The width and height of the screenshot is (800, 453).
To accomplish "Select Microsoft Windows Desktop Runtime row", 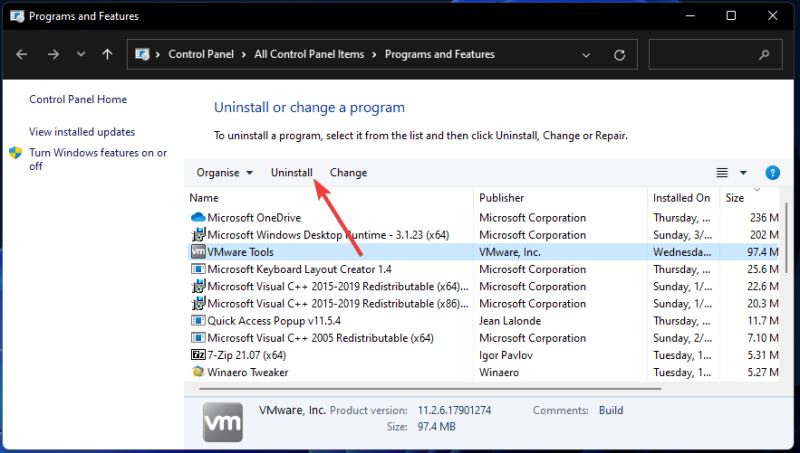I will pyautogui.click(x=483, y=235).
